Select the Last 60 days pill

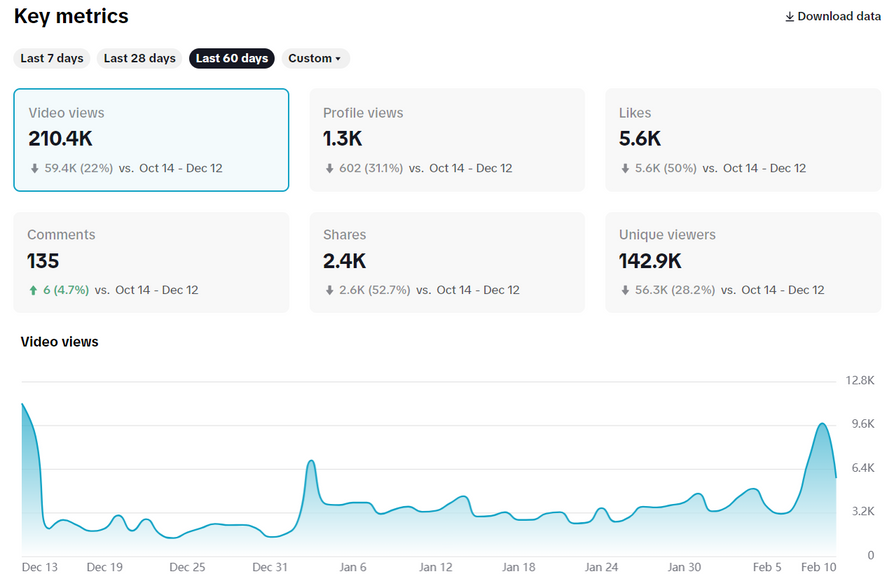(232, 58)
